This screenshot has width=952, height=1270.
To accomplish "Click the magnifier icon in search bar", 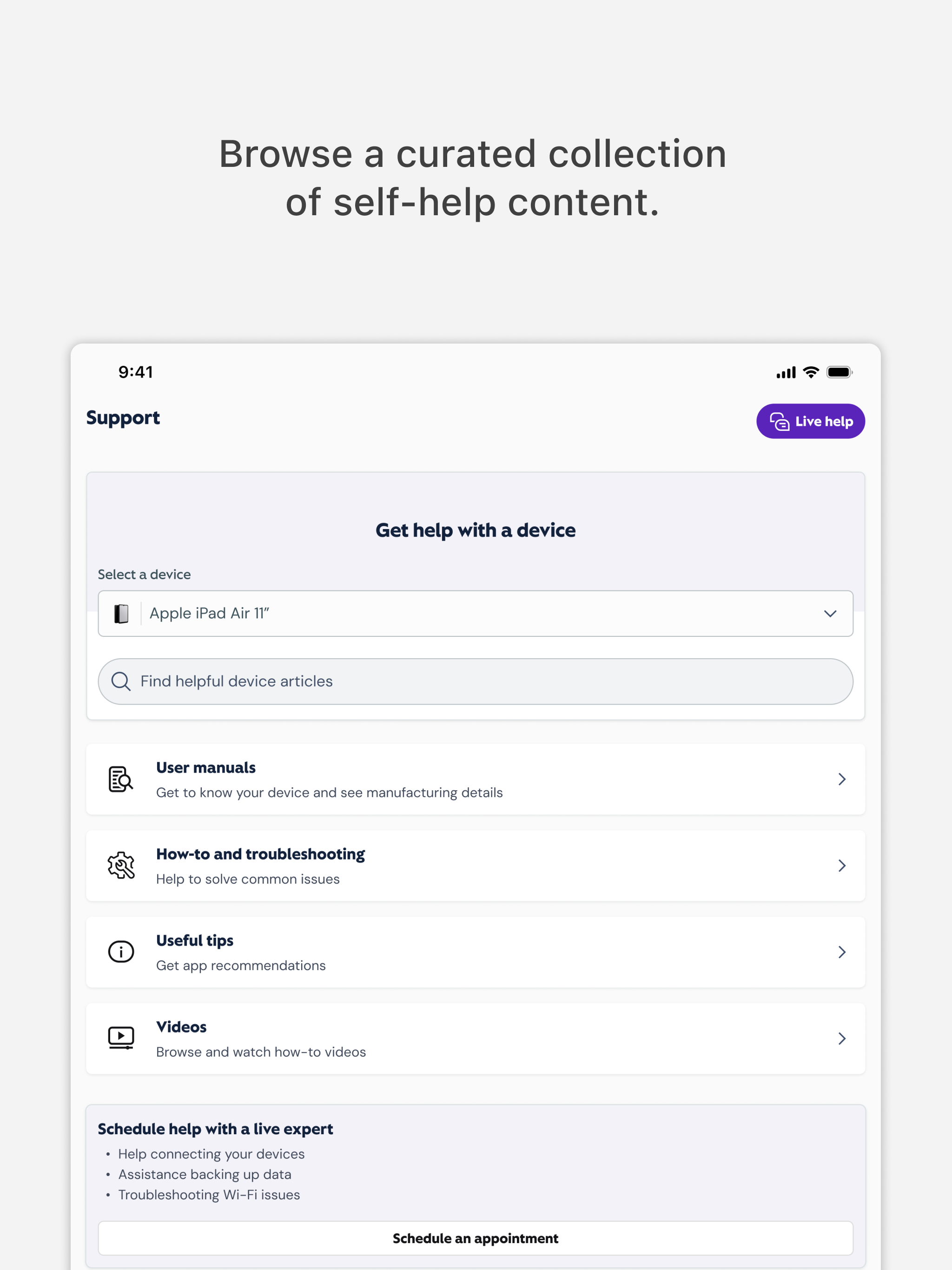I will 120,681.
